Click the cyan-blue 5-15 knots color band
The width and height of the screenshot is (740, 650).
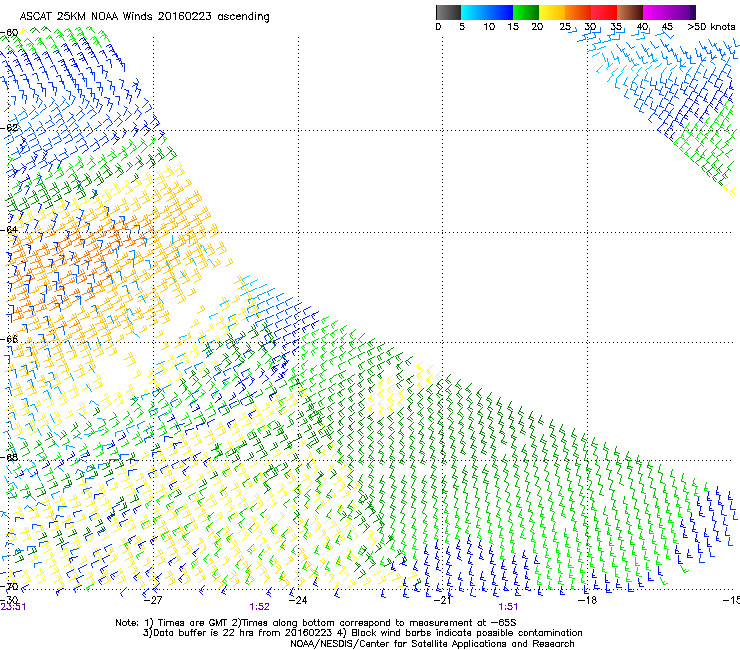[487, 12]
